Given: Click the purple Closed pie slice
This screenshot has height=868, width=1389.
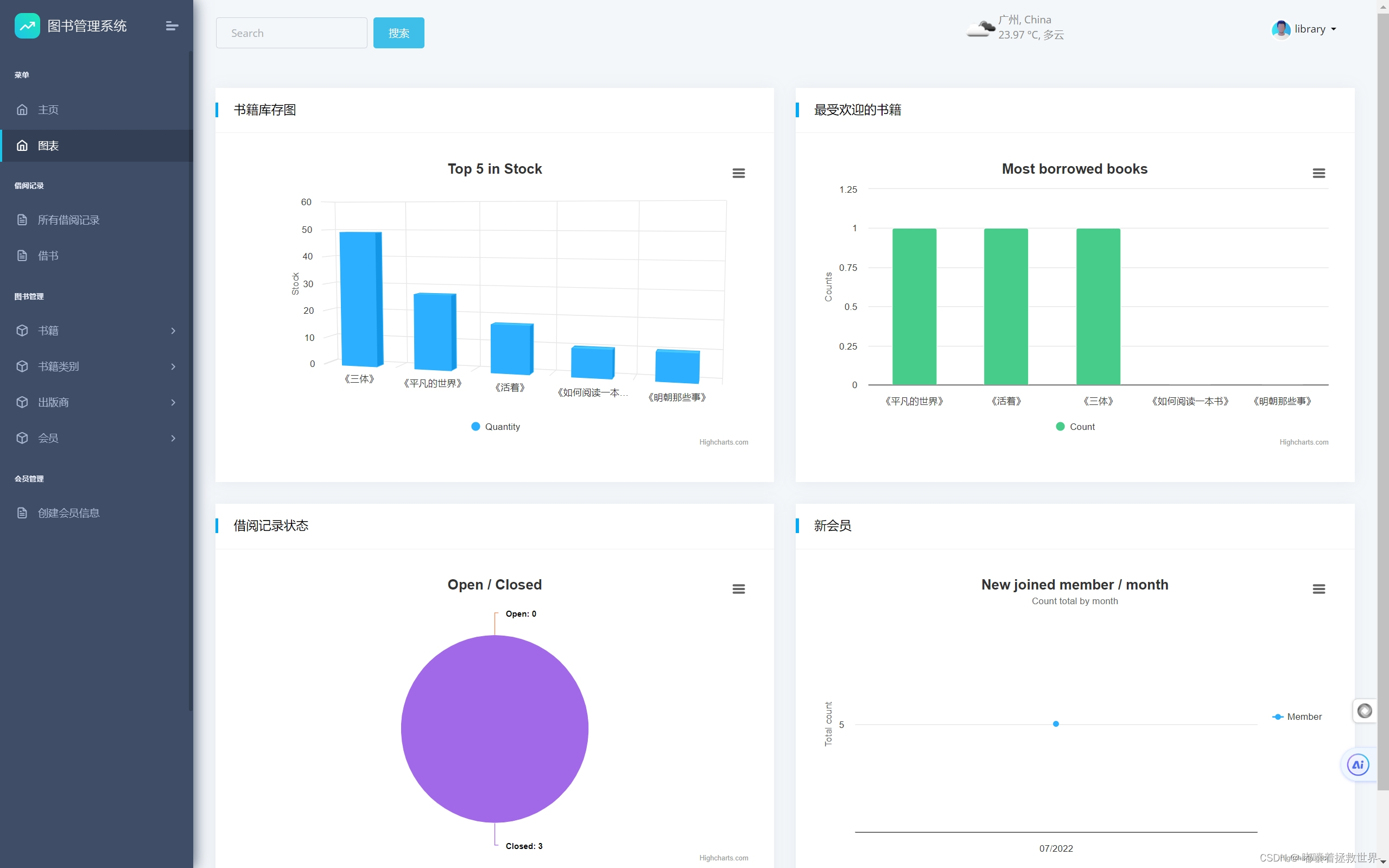Looking at the screenshot, I should click(x=494, y=728).
